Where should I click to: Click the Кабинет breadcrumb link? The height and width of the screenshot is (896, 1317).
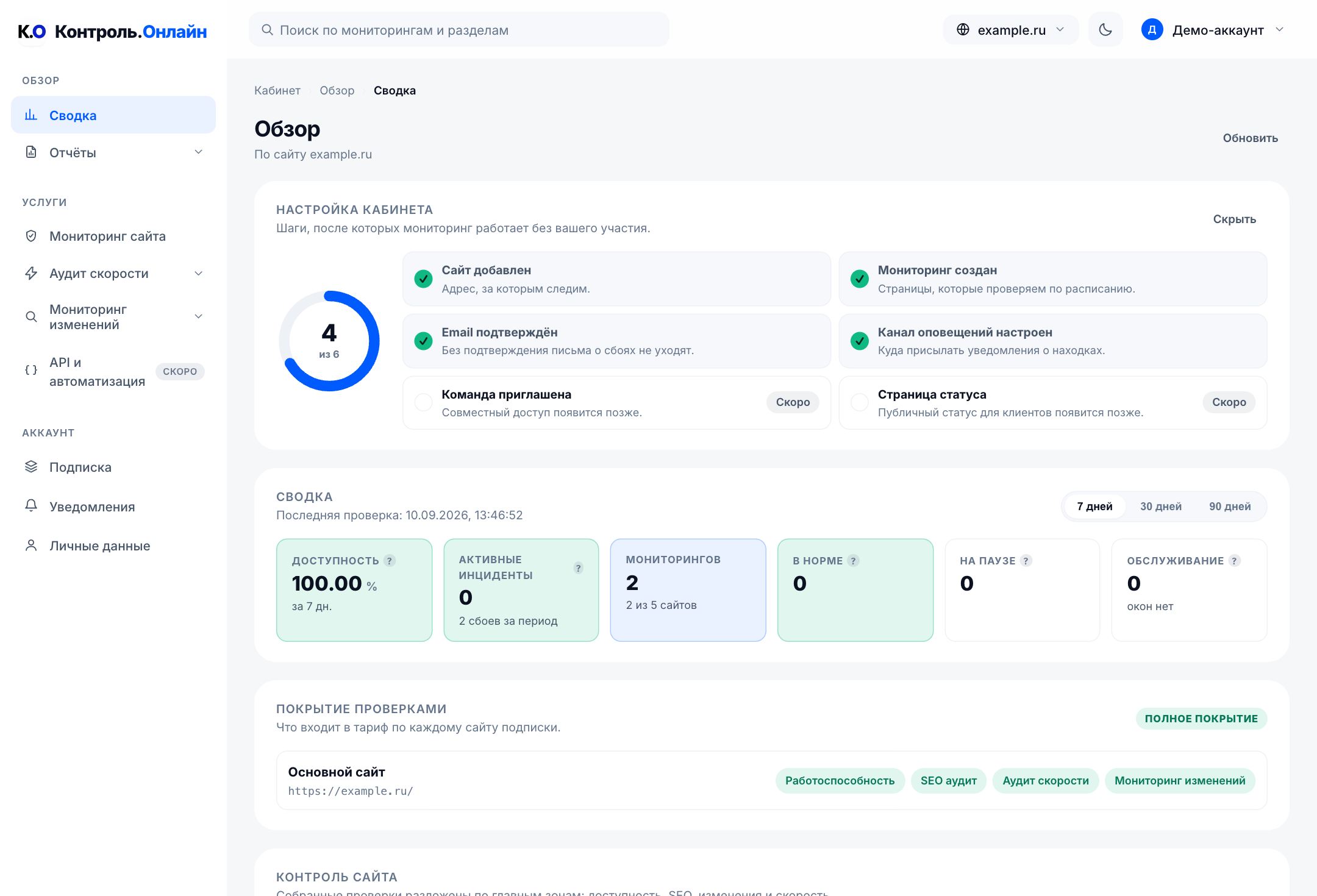277,91
